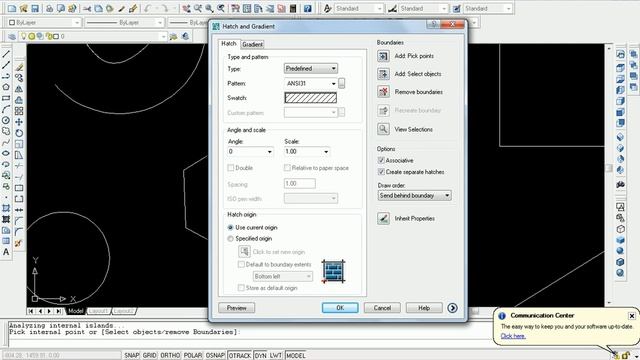Click the Inherit Properties brush icon
Viewport: 640px width, 360px height.
383,218
